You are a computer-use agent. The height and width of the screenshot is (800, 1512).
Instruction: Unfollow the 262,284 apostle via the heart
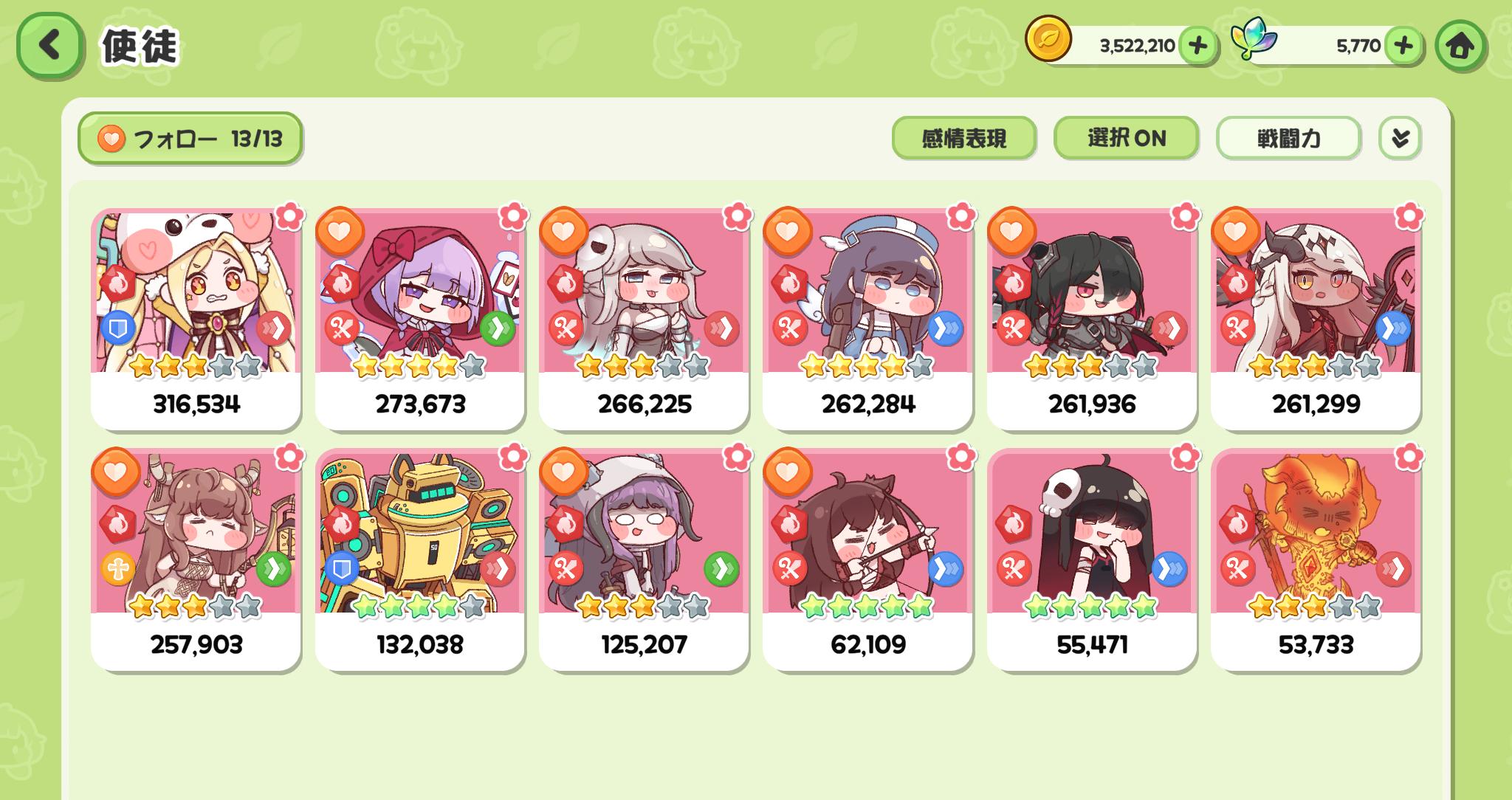pos(788,230)
